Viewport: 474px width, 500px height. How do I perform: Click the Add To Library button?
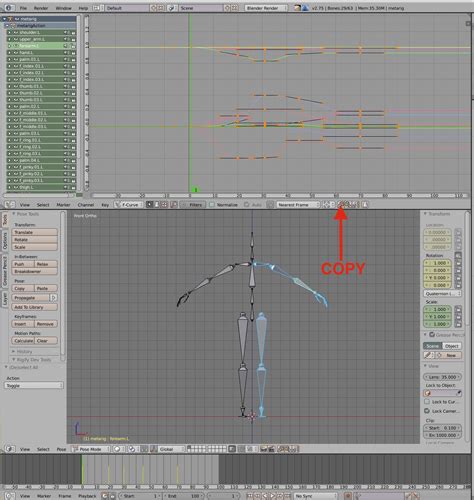[35, 307]
